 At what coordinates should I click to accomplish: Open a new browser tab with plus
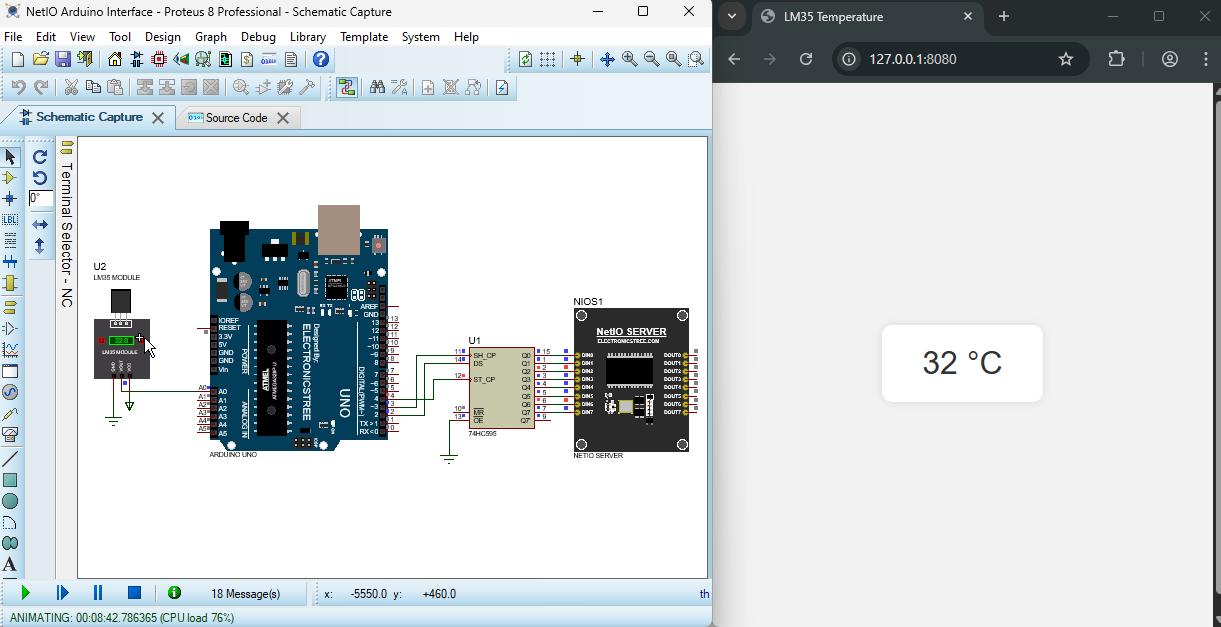click(x=1004, y=16)
